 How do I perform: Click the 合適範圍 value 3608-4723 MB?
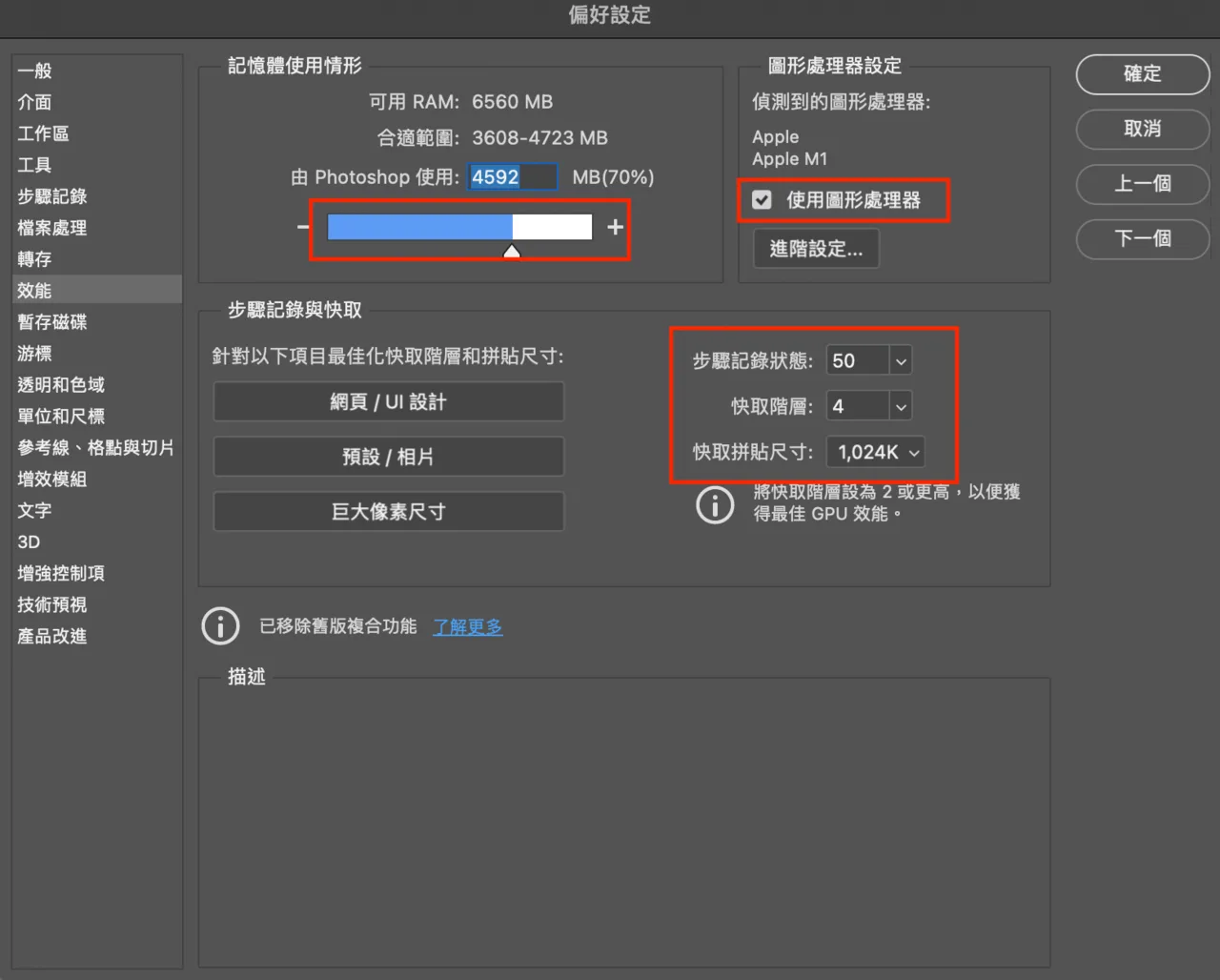pyautogui.click(x=539, y=138)
